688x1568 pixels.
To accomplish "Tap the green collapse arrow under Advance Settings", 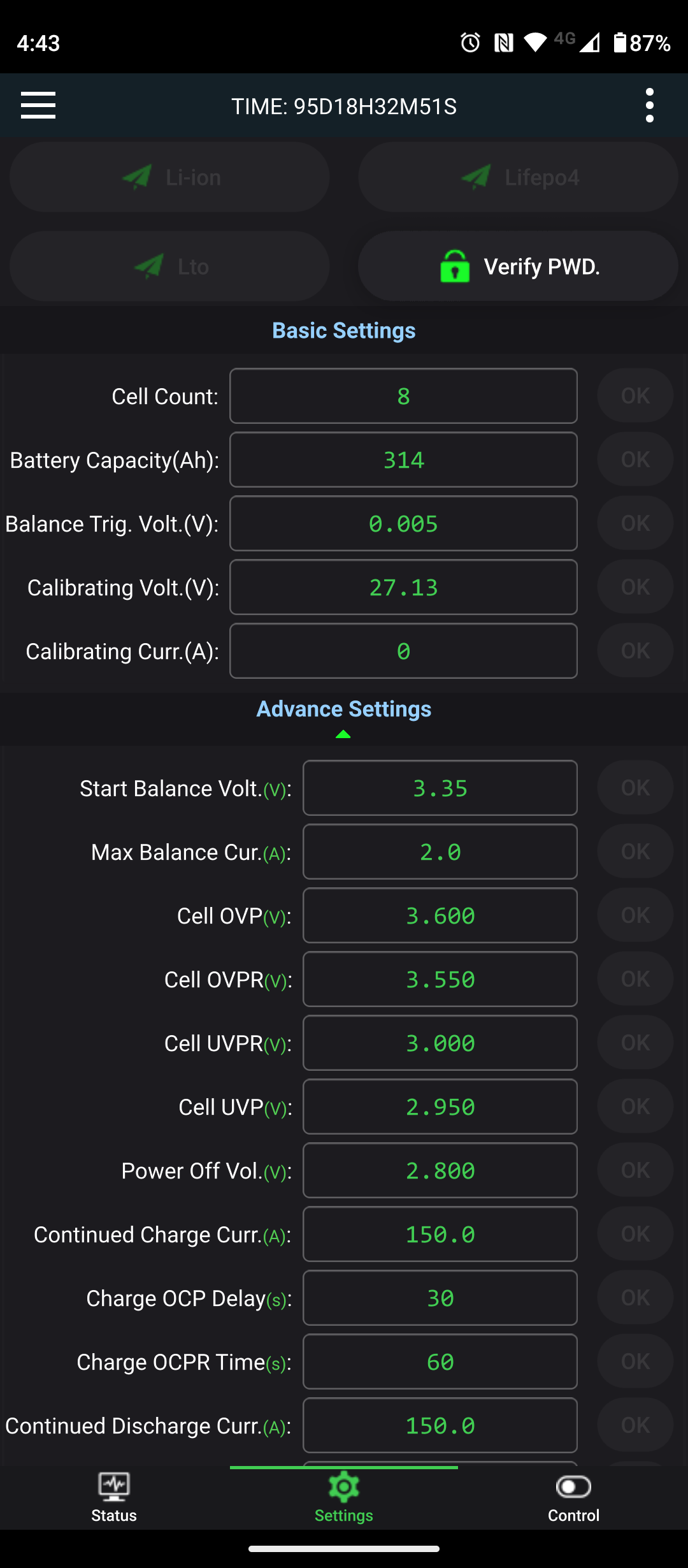I will click(x=343, y=734).
